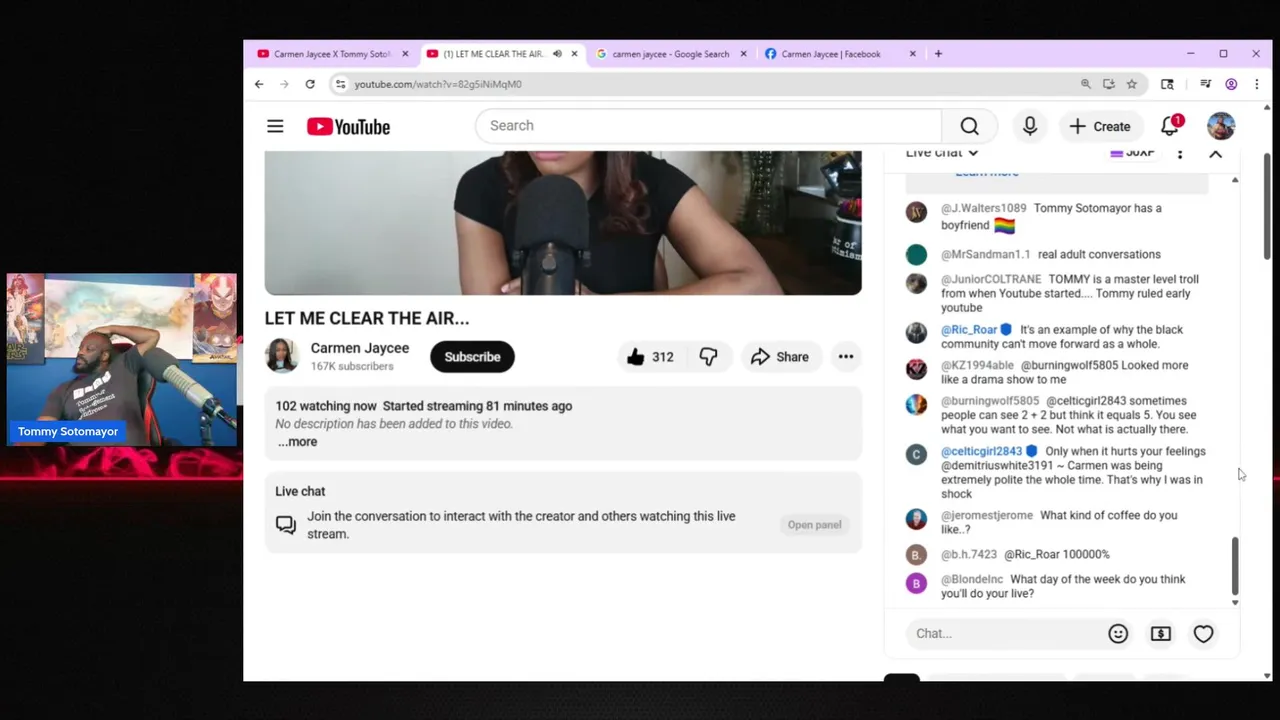Subscribe to Carmen Jaycee channel
The height and width of the screenshot is (720, 1280).
point(472,357)
